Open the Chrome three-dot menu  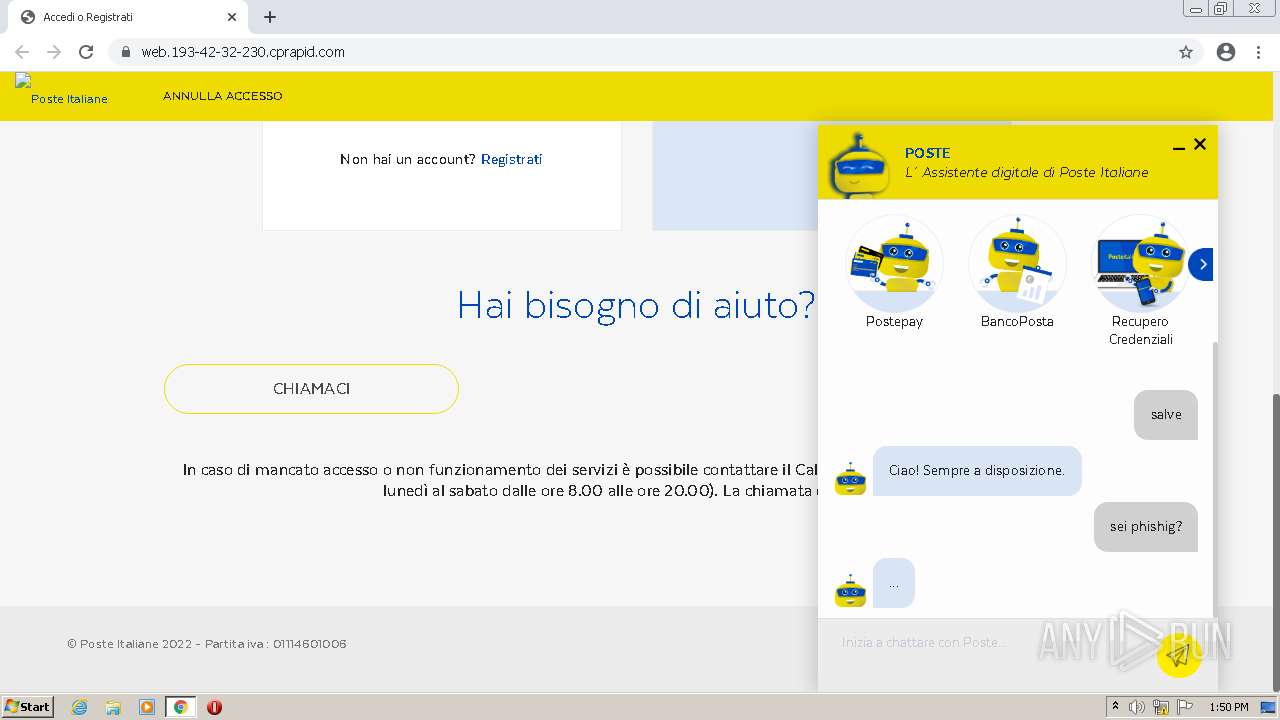point(1259,52)
